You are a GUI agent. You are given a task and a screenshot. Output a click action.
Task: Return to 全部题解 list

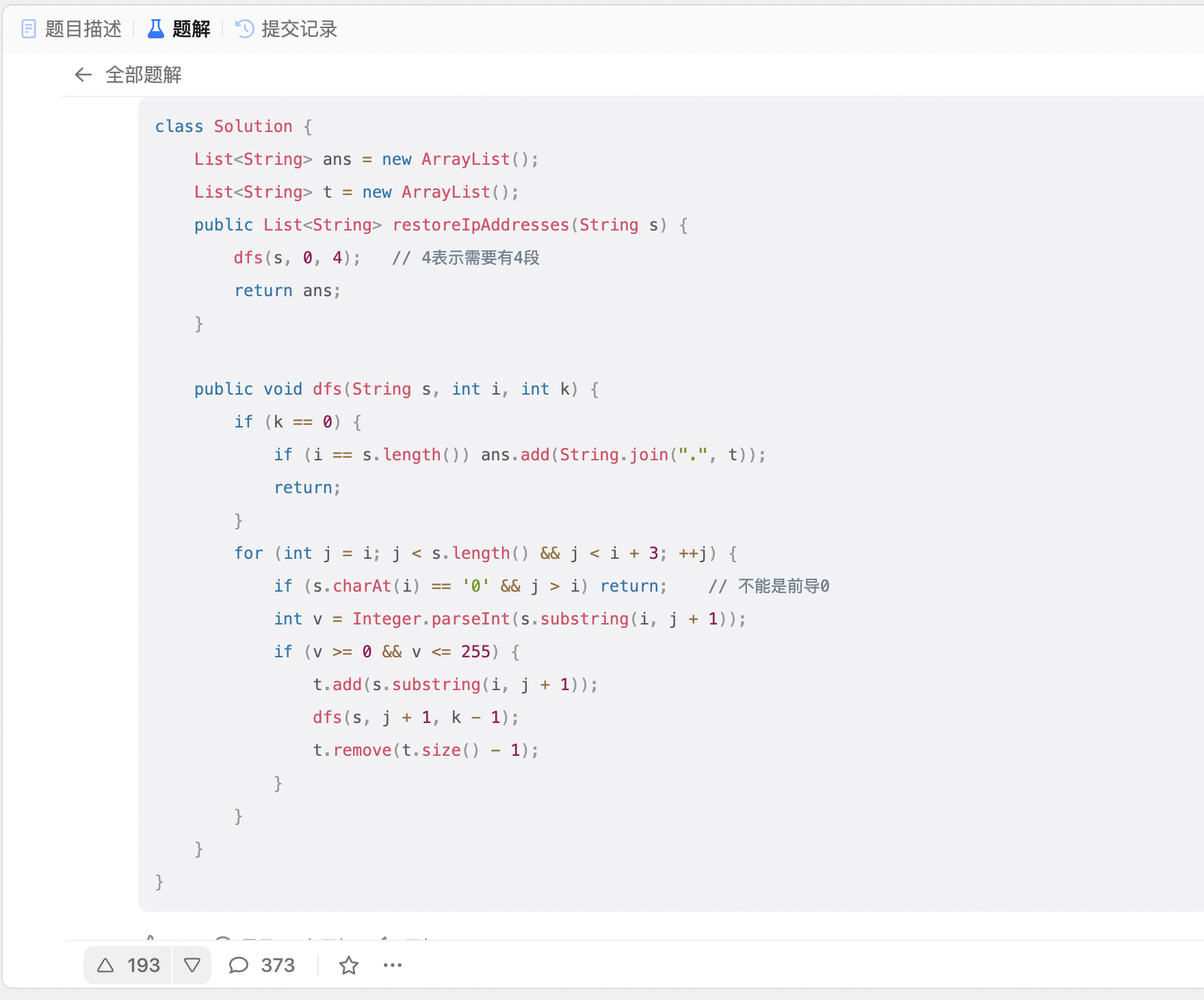[144, 75]
